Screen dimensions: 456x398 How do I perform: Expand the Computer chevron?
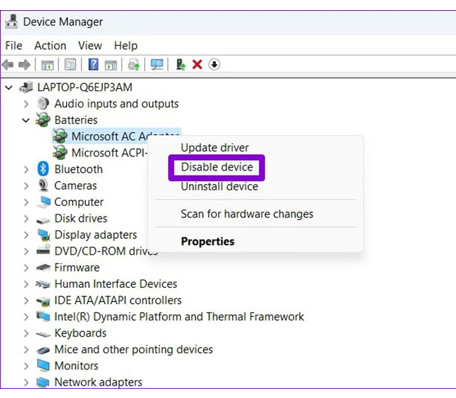point(26,202)
